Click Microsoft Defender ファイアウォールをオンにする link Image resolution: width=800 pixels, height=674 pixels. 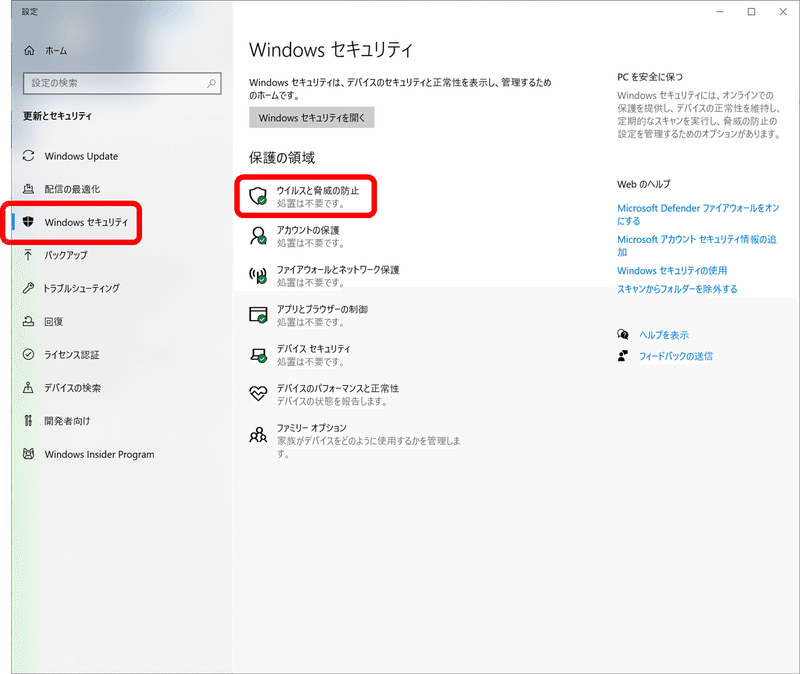click(698, 214)
